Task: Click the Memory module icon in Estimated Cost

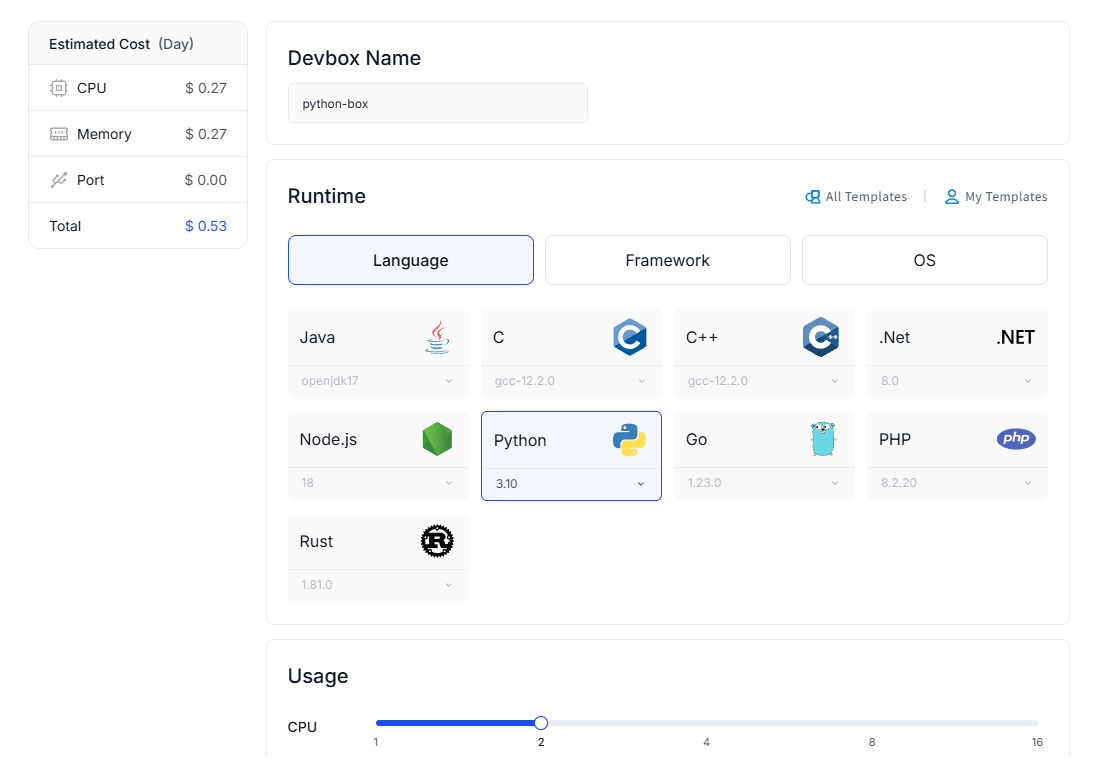Action: (59, 134)
